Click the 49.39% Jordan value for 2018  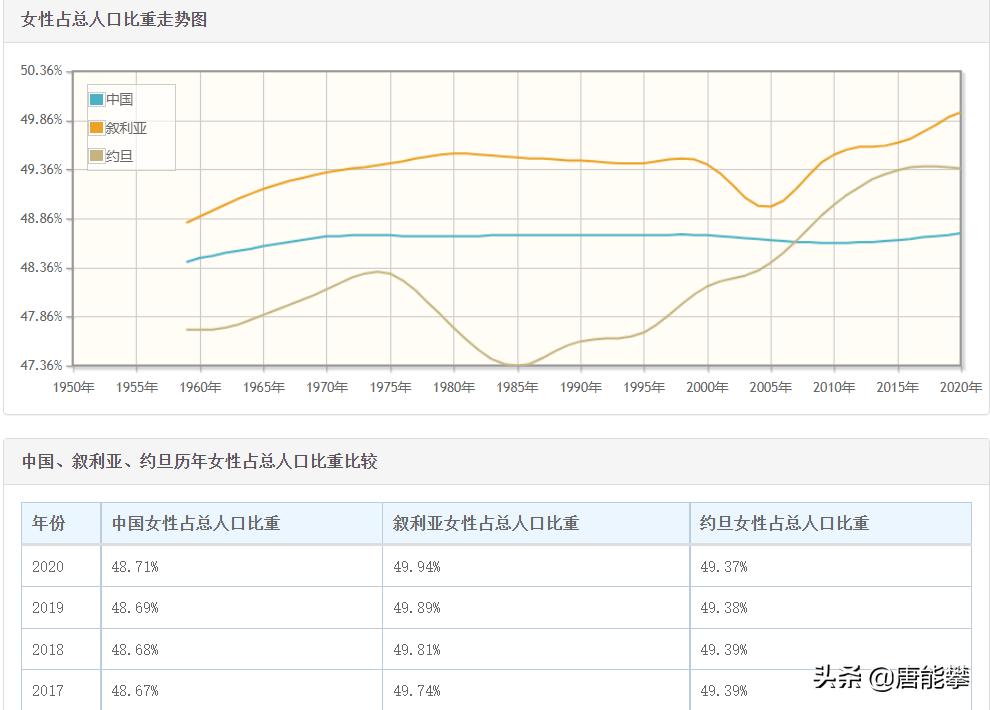pyautogui.click(x=722, y=649)
